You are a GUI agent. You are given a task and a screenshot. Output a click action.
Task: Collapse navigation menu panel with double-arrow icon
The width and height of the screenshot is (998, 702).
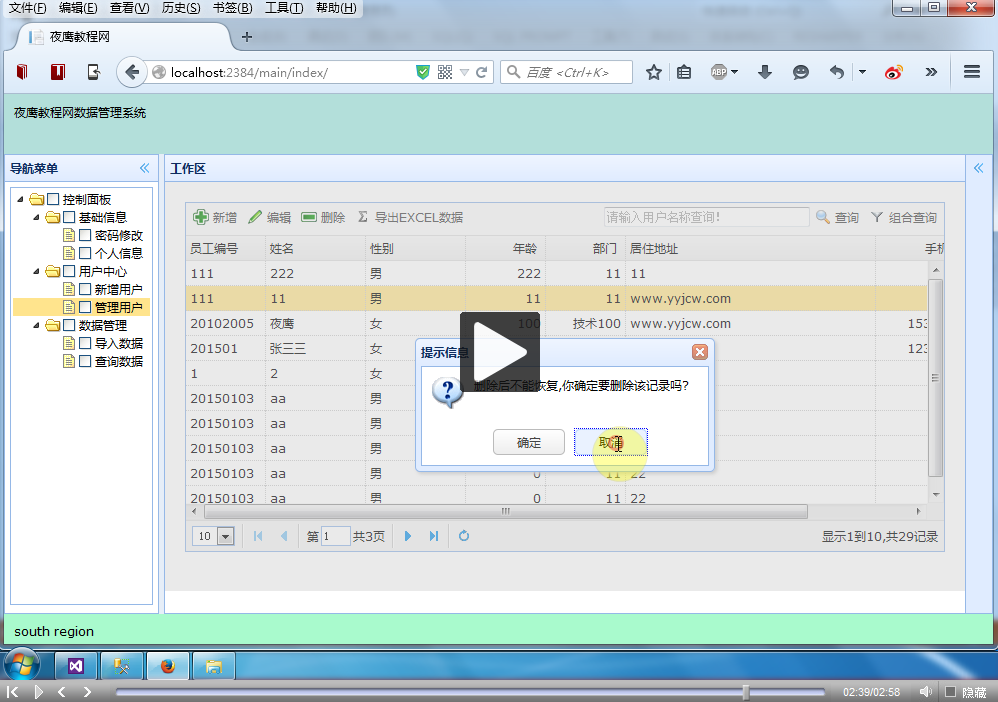coord(144,168)
